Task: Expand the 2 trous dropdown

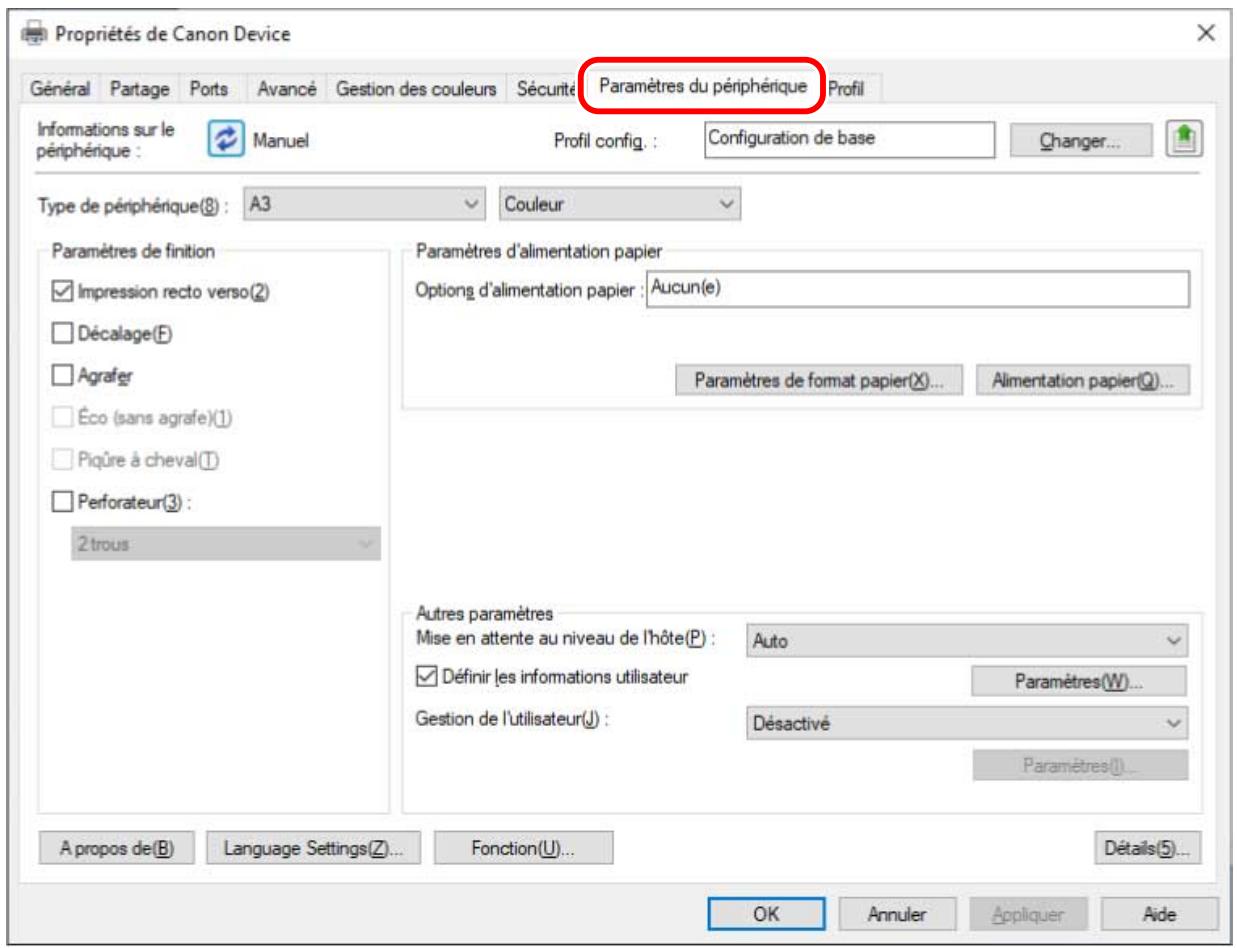Action: 226,544
